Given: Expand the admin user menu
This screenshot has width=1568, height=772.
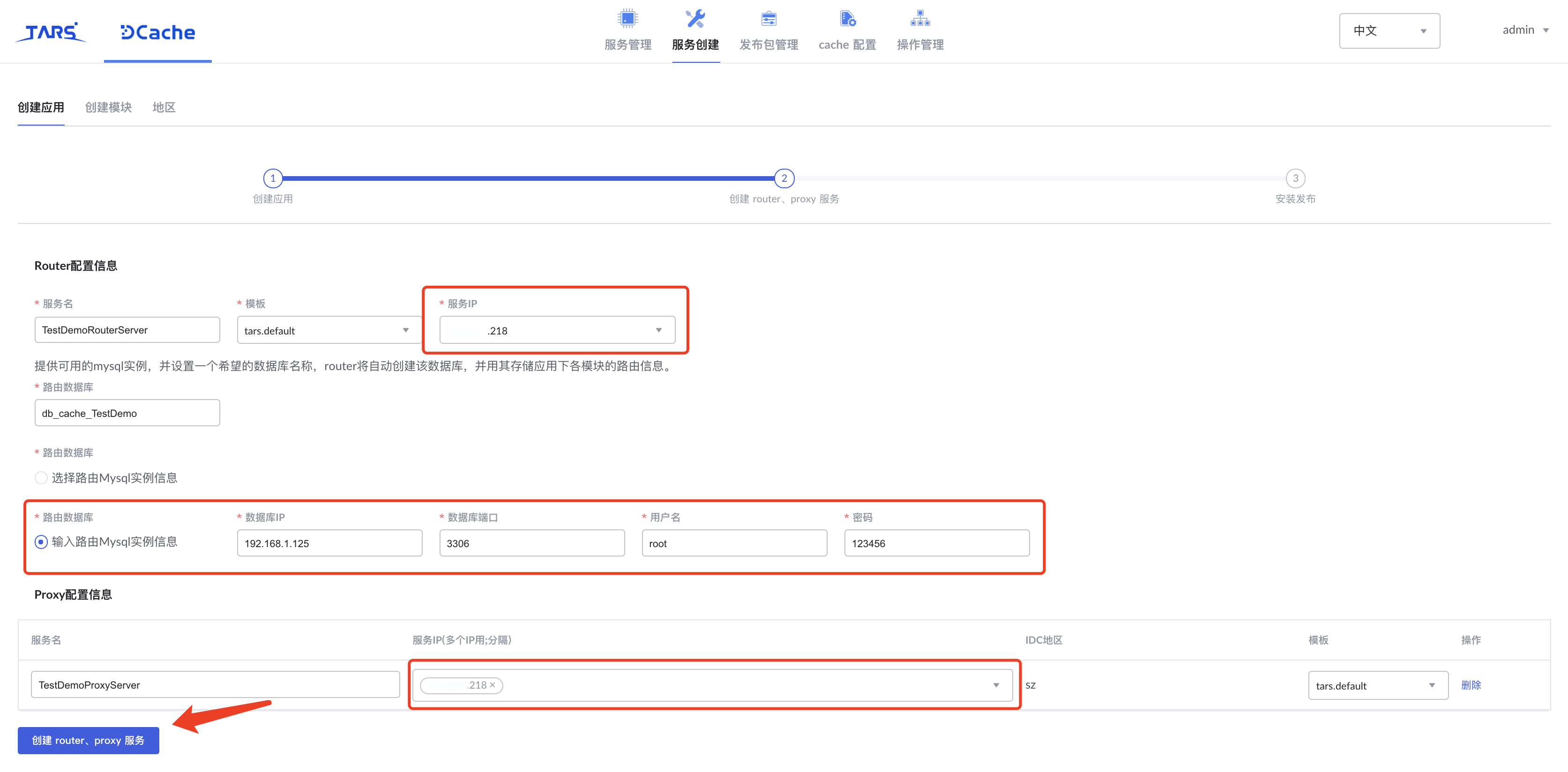Looking at the screenshot, I should (1525, 30).
